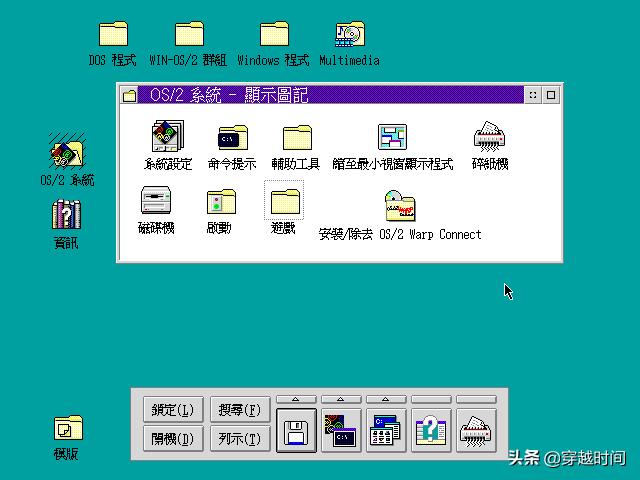Open the OS/2 系統 window's title-bar system menu

click(x=129, y=95)
